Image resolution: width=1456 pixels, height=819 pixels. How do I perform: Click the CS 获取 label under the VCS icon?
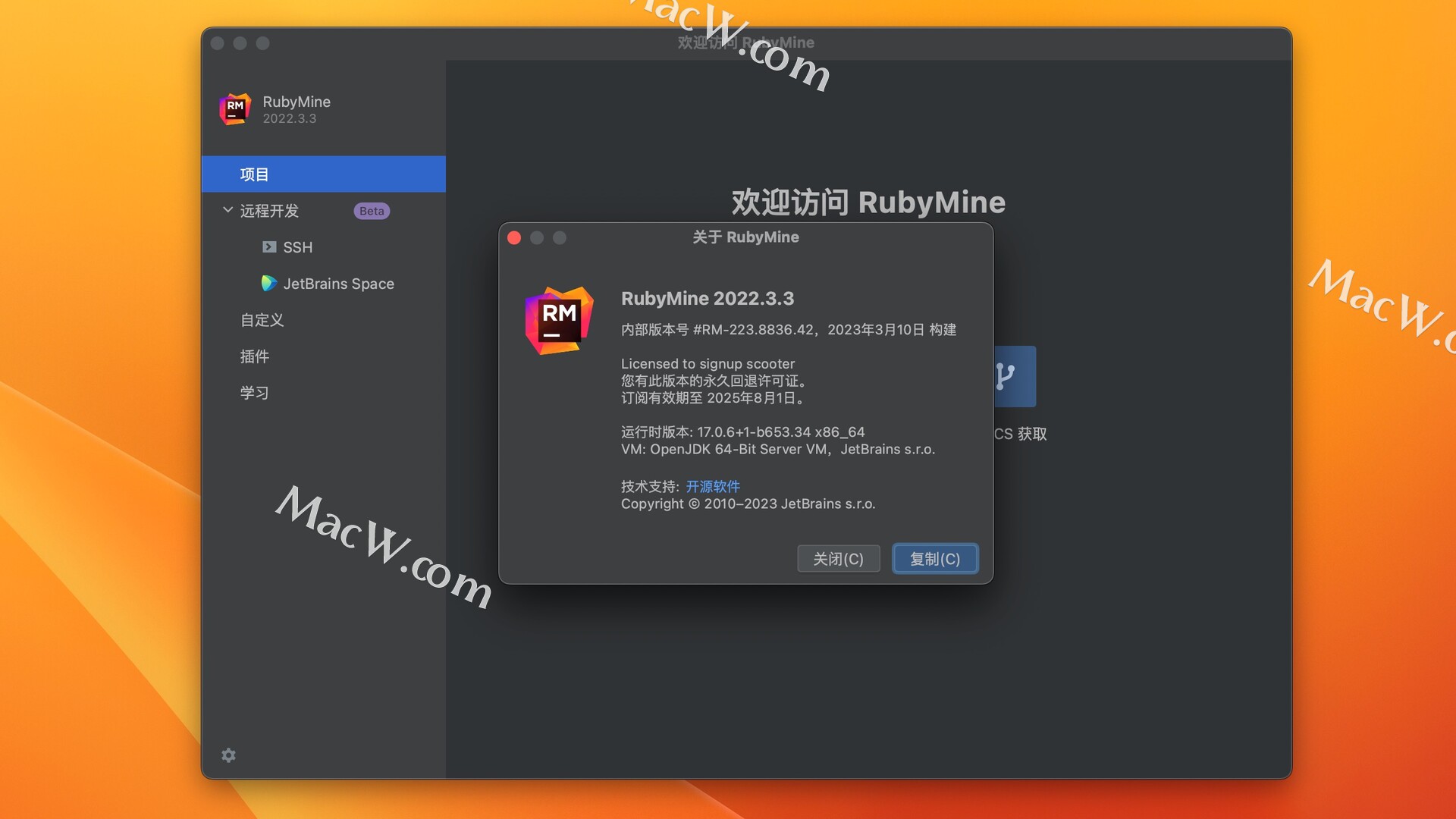click(1021, 434)
